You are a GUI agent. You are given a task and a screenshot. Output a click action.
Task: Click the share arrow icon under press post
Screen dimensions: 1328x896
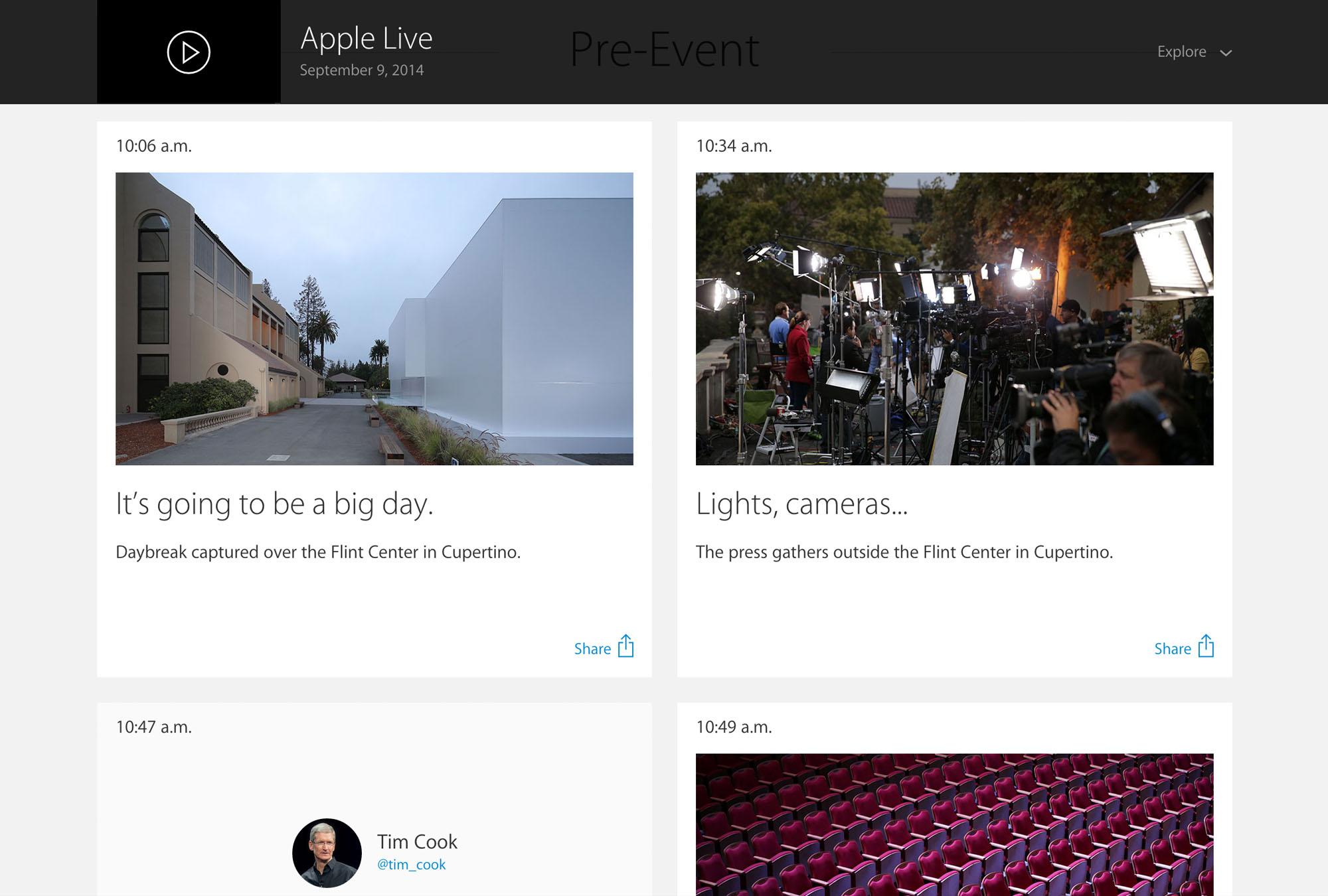pos(1206,646)
